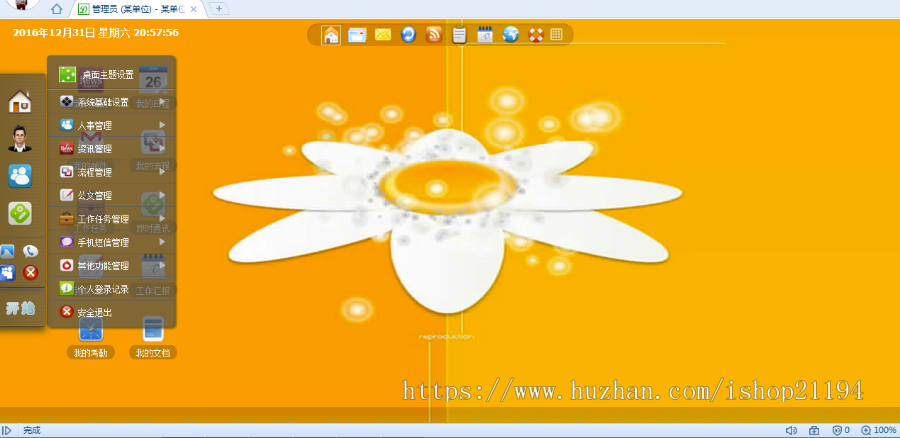Image resolution: width=900 pixels, height=438 pixels.
Task: Expand 系统基础设置 submenu arrow
Action: tap(162, 102)
